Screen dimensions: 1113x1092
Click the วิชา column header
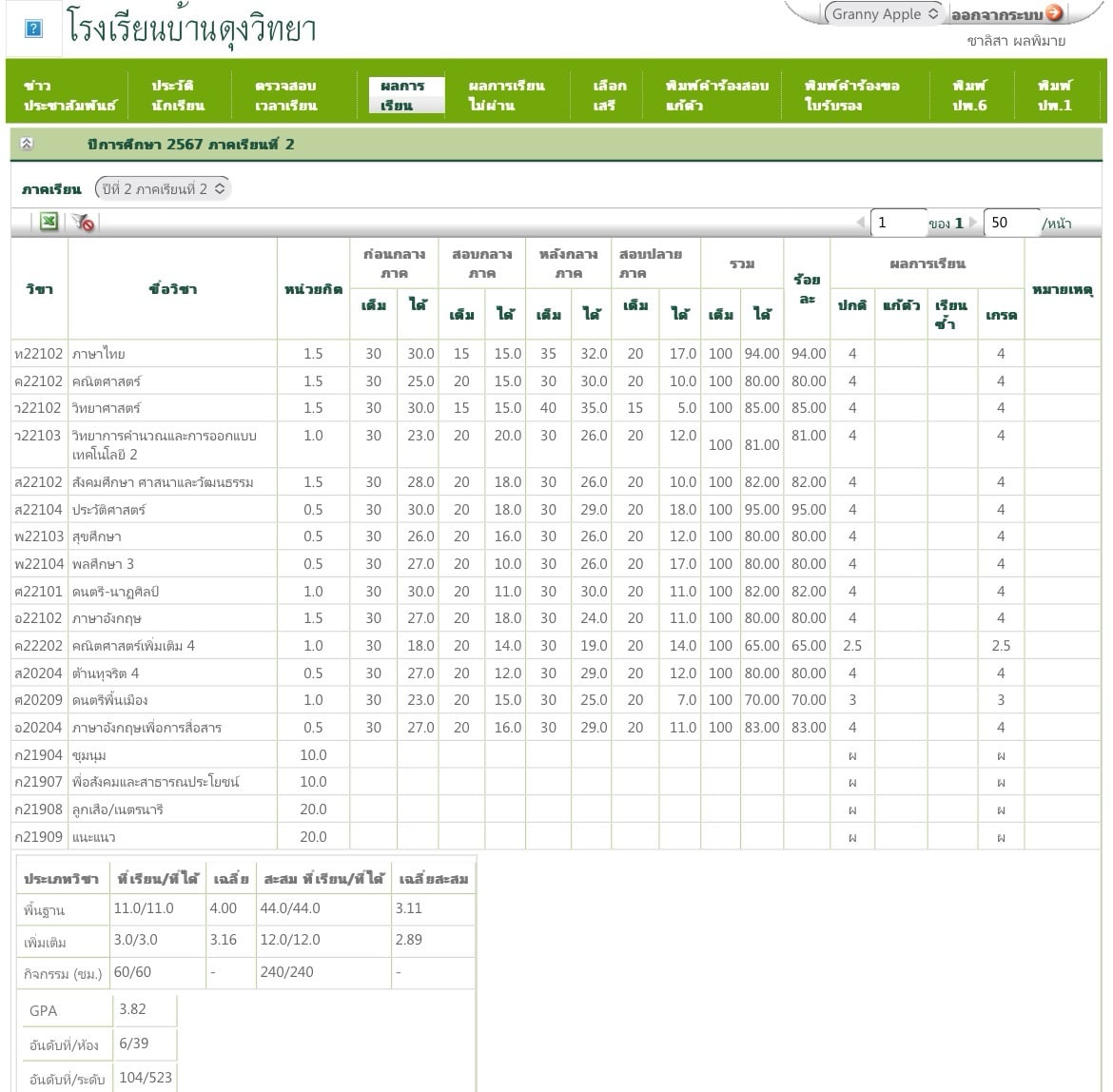[x=40, y=289]
